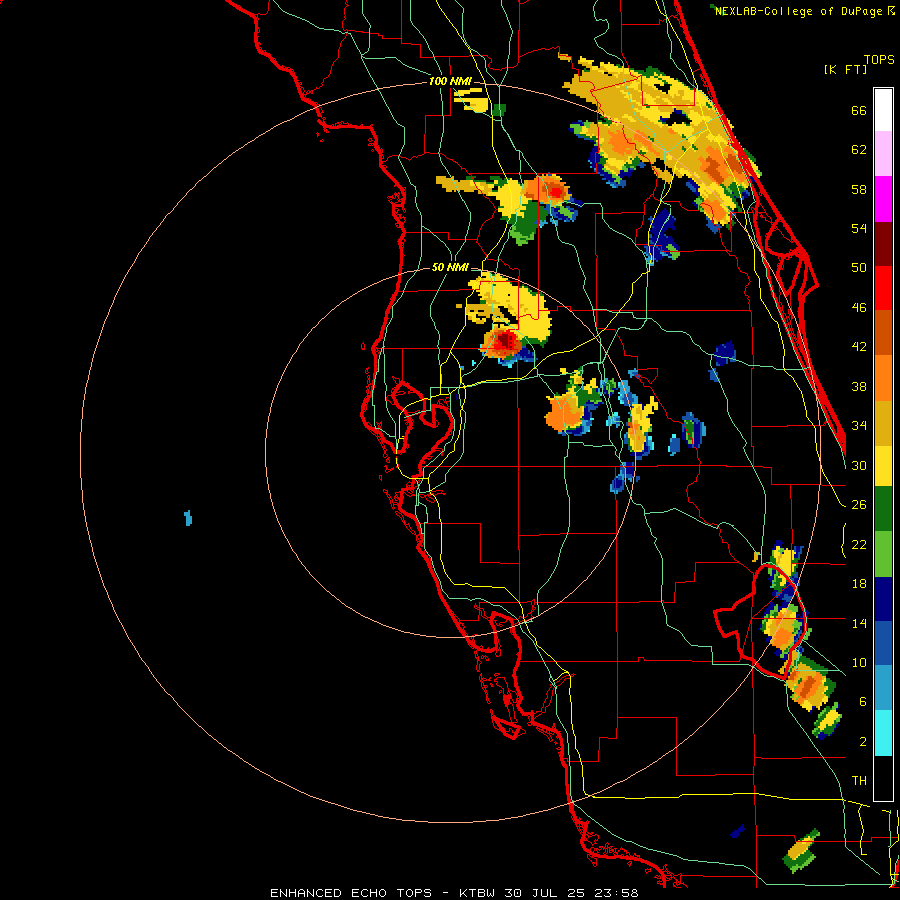Viewport: 900px width, 900px height.
Task: Click the 10 legend value
Action: [x=859, y=662]
